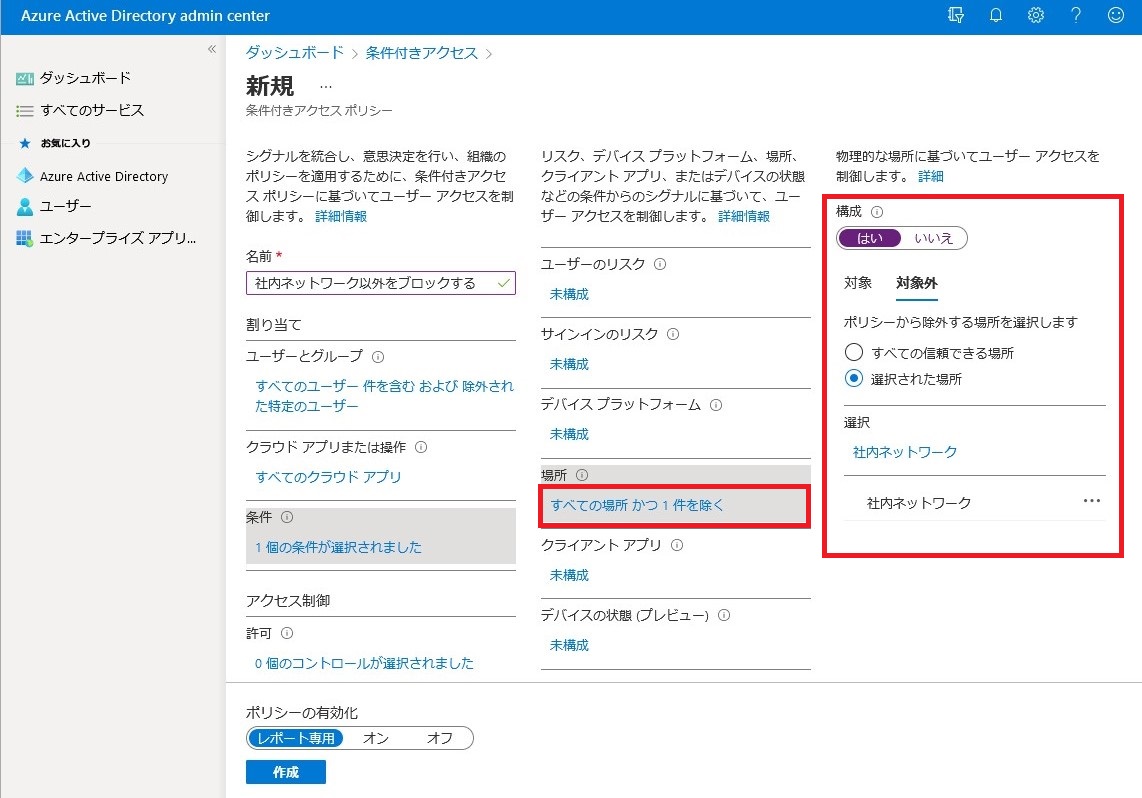Click the ダッシュボード sidebar chart icon
The height and width of the screenshot is (798, 1142).
[25, 79]
